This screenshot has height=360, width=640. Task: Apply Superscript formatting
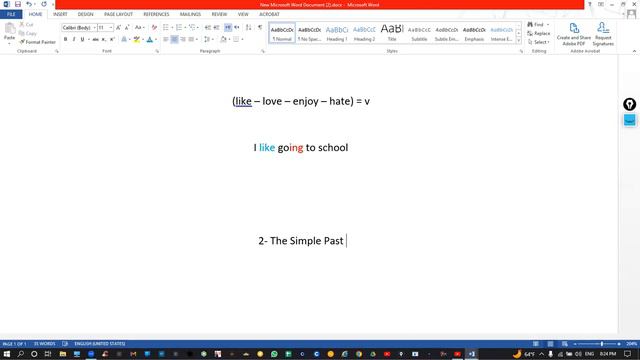(x=112, y=39)
